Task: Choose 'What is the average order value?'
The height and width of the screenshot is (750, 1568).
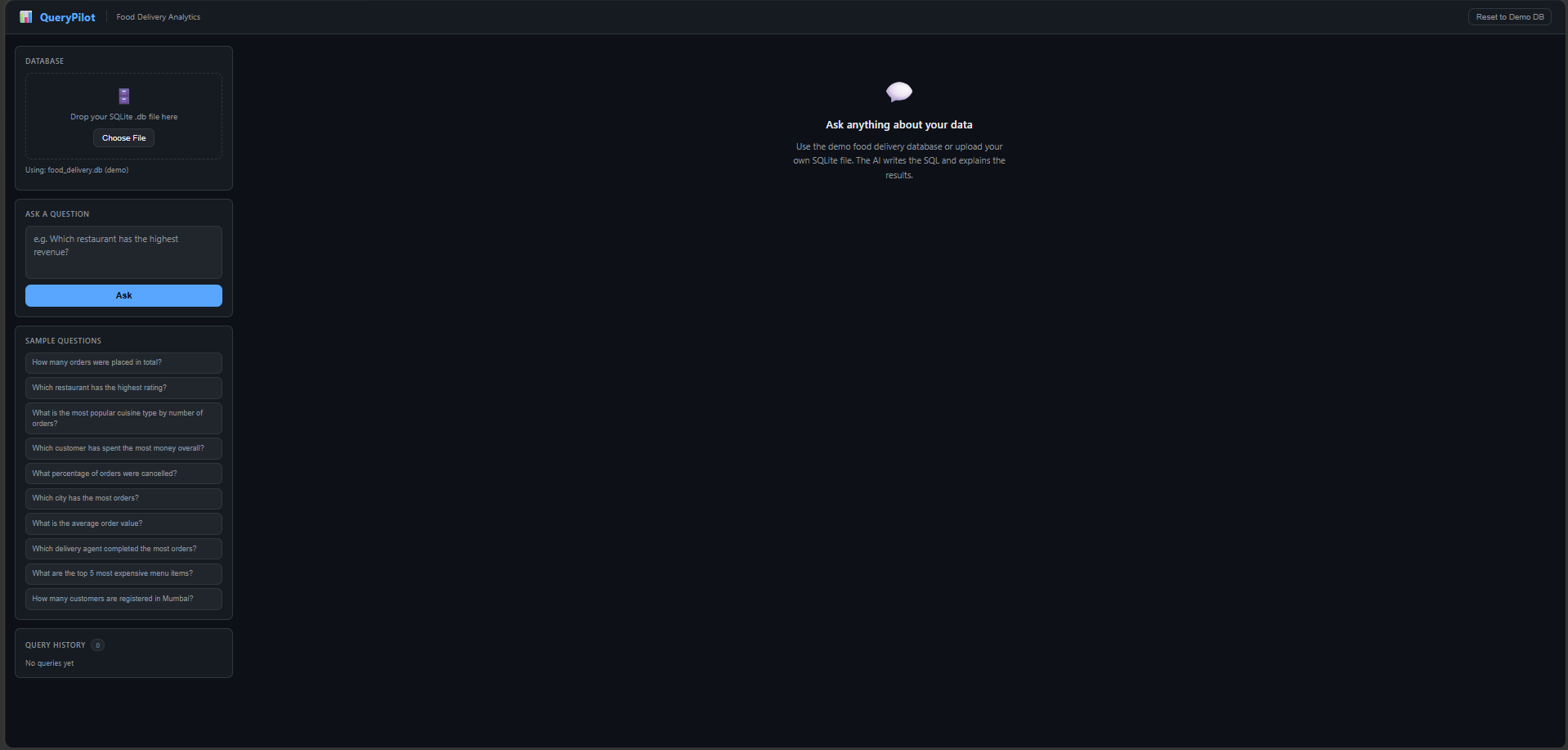Action: [123, 523]
